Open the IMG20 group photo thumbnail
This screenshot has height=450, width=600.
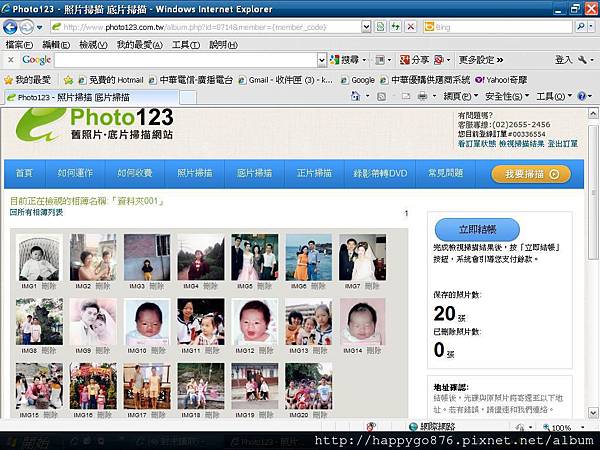[x=308, y=386]
